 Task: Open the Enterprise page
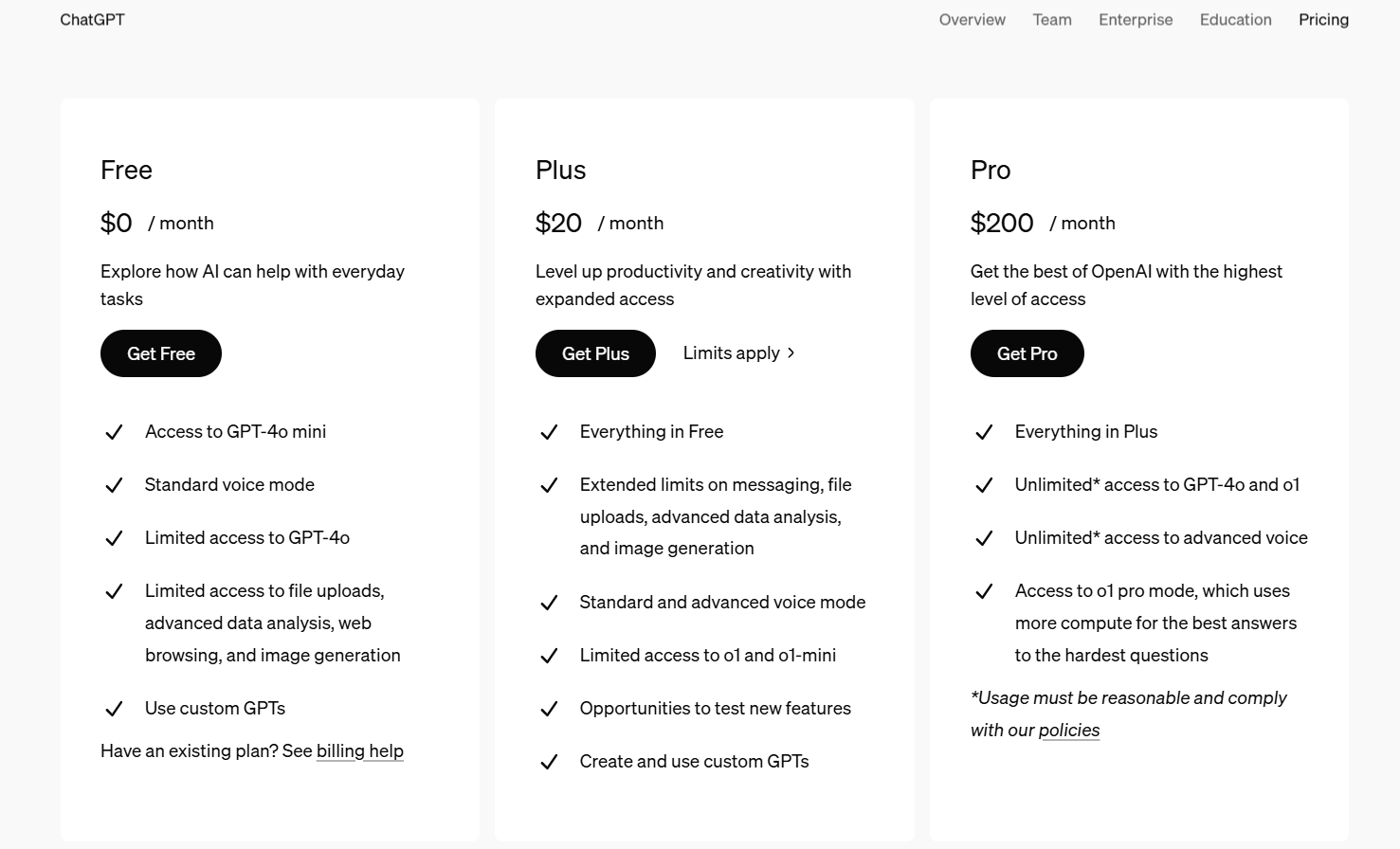tap(1135, 19)
